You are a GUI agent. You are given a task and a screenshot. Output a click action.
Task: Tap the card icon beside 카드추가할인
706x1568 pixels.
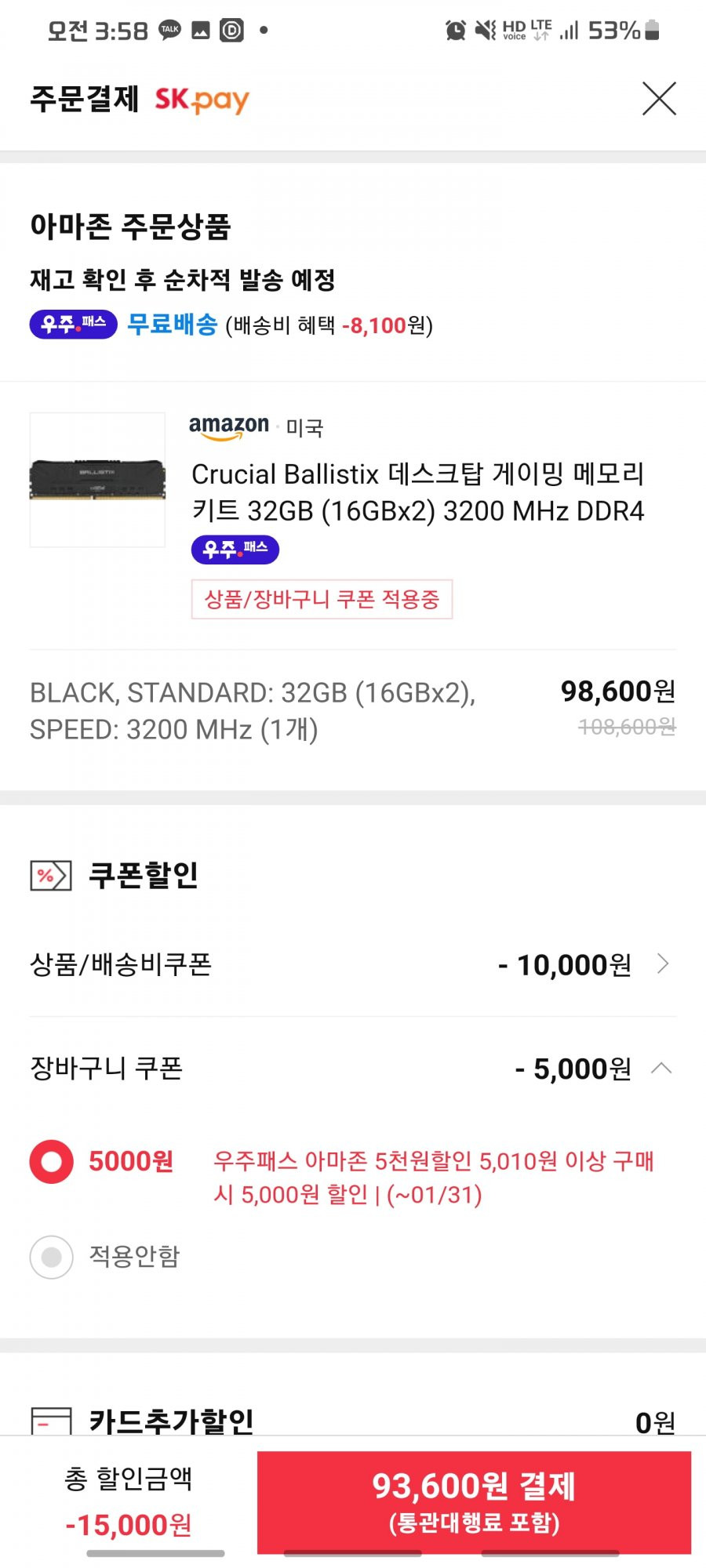(x=51, y=1421)
